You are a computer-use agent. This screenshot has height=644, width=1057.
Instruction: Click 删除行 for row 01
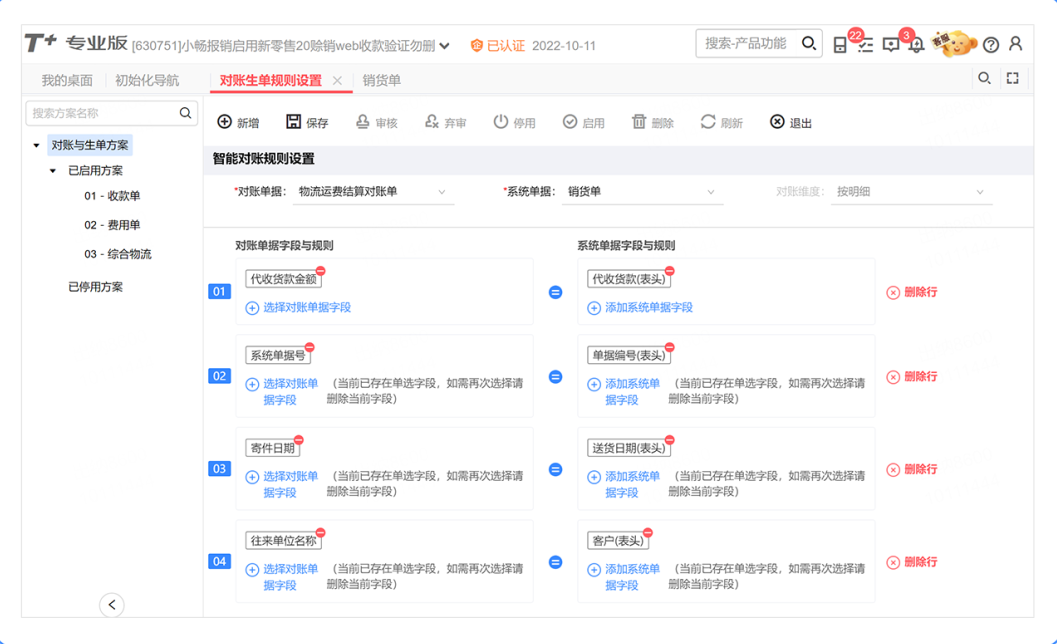(x=912, y=293)
